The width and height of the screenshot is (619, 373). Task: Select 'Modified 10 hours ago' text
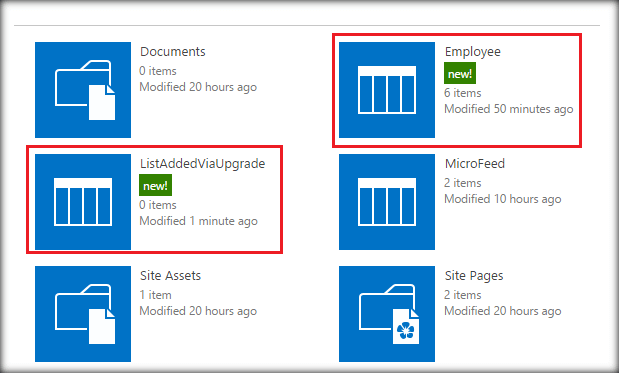pos(503,199)
